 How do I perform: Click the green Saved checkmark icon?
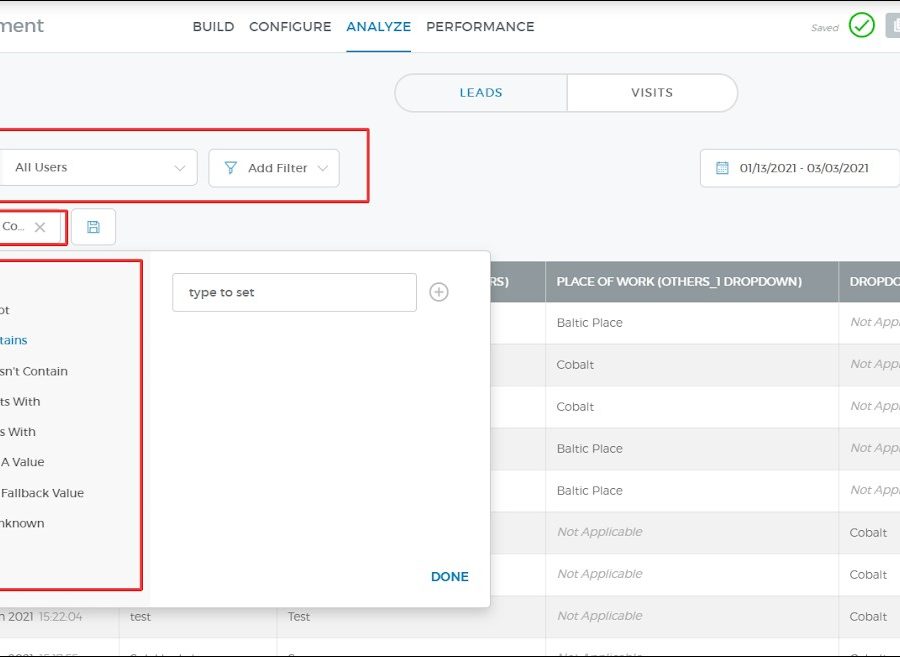[x=861, y=26]
